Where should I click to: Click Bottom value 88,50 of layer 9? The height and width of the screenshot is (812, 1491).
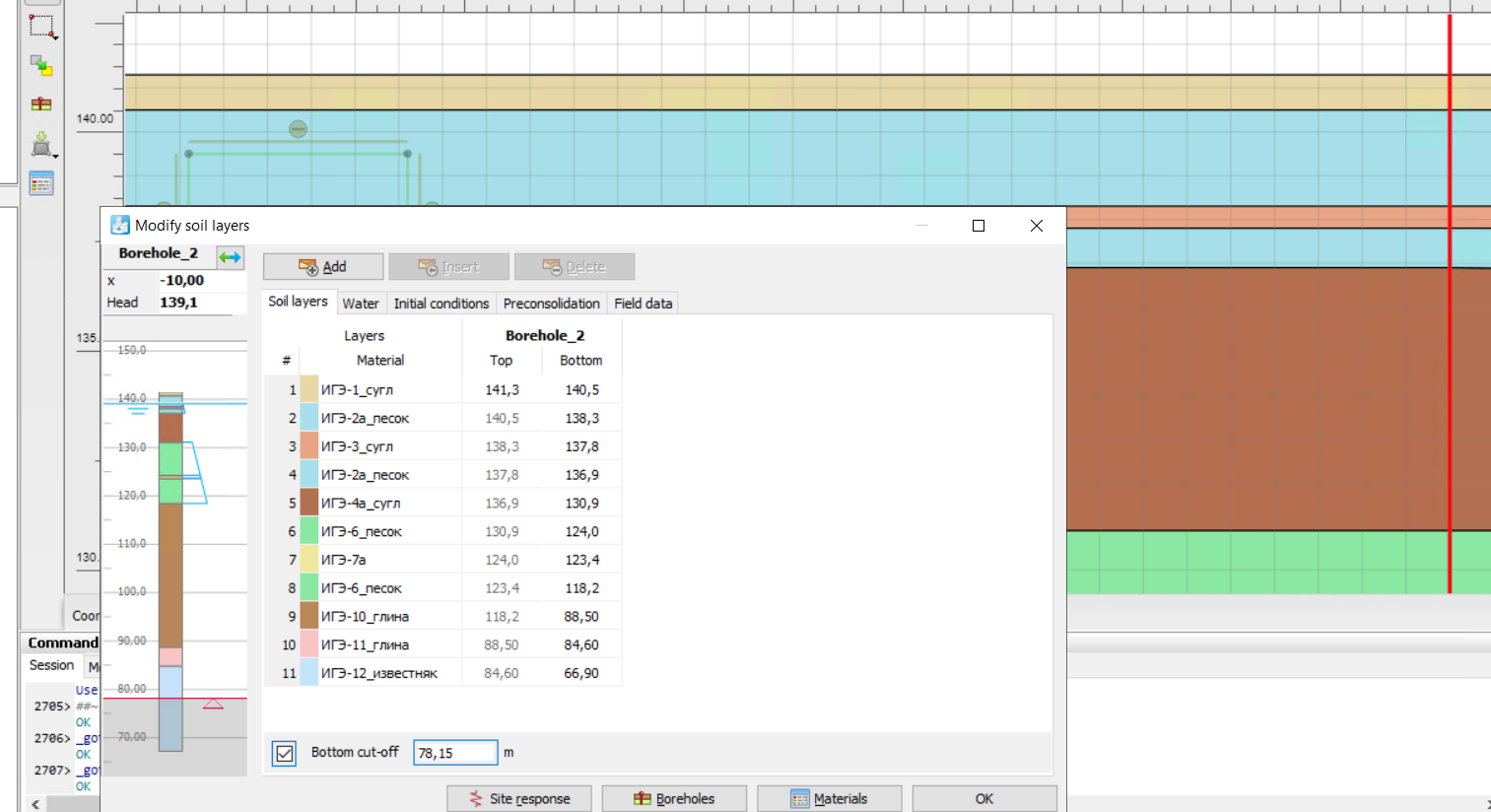pos(581,617)
